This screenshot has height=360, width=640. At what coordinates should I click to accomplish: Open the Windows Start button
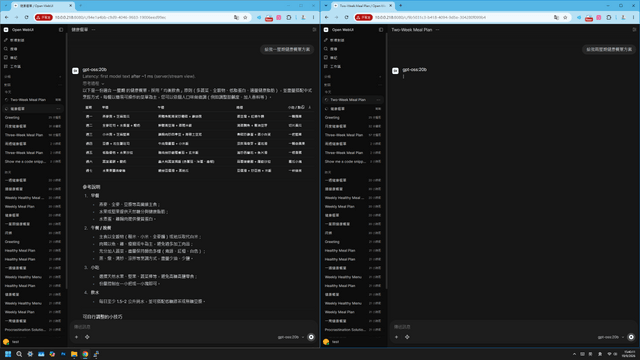[8, 354]
